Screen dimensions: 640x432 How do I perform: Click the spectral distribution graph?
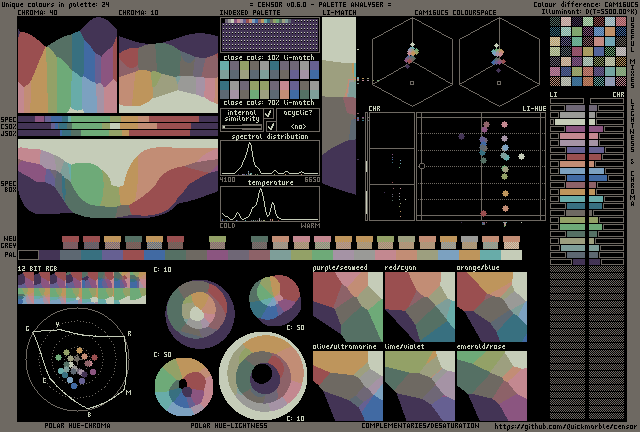coord(270,158)
